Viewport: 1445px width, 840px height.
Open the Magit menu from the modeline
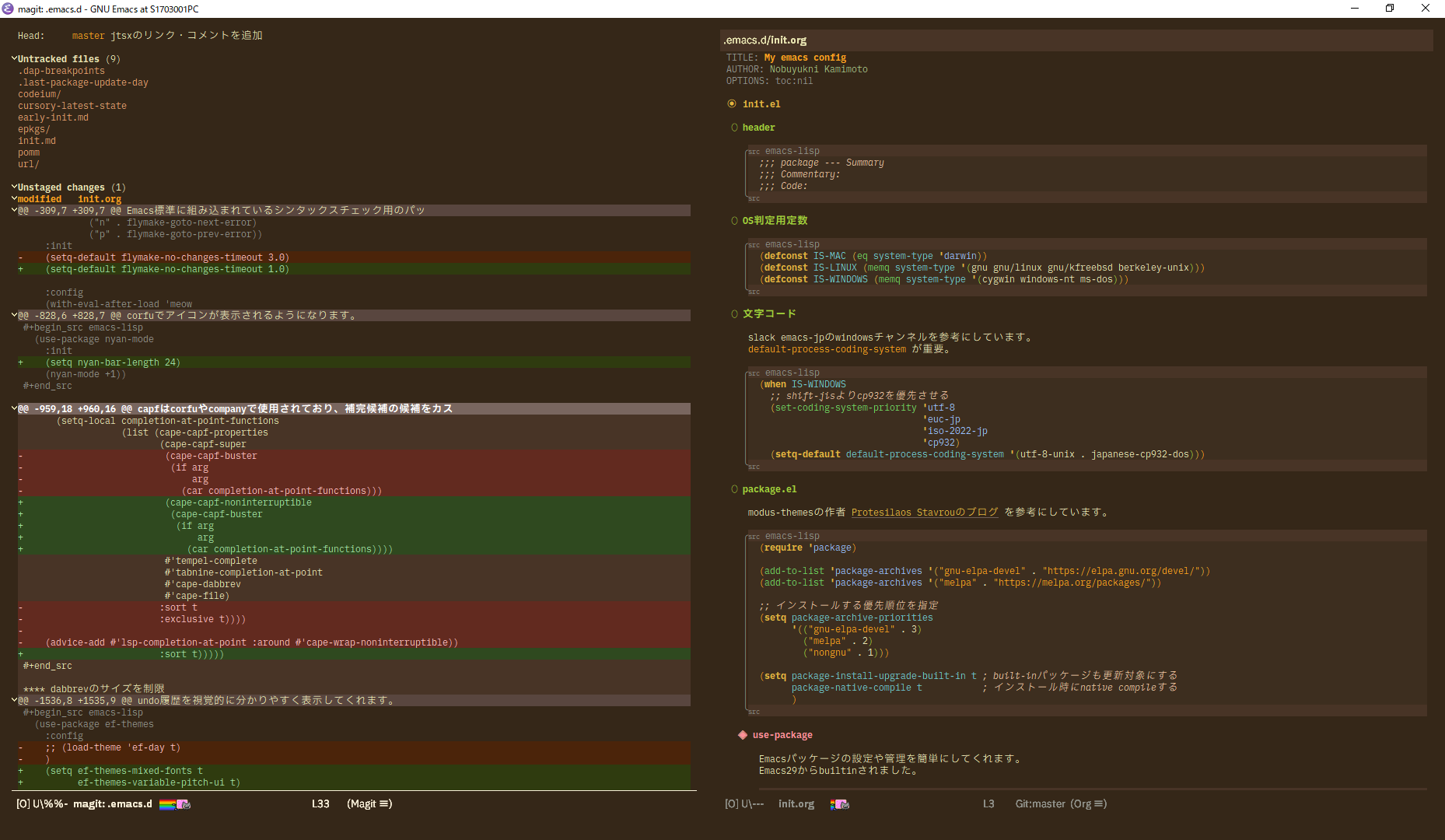(368, 804)
